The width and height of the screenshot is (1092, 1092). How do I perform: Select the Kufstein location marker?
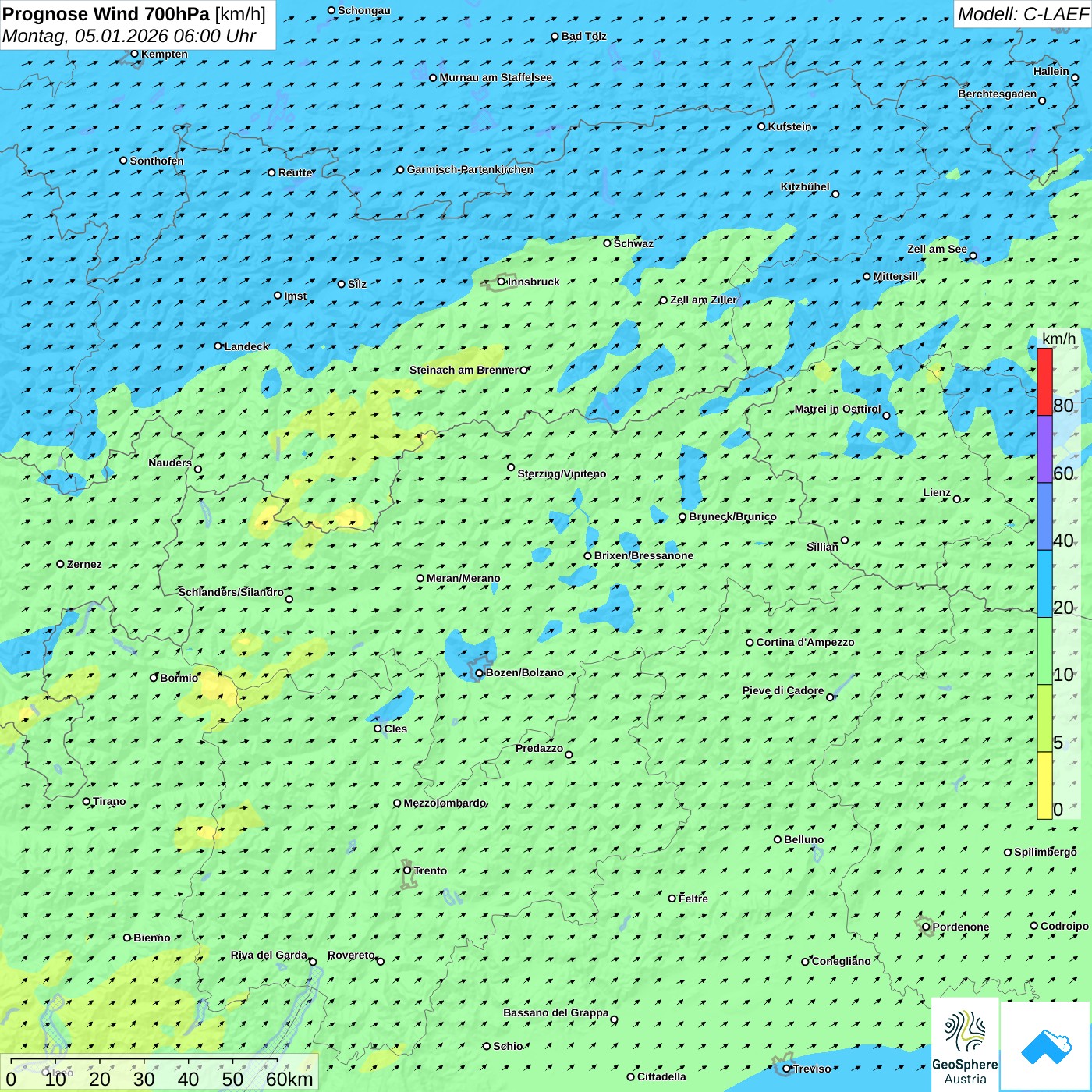tap(762, 126)
